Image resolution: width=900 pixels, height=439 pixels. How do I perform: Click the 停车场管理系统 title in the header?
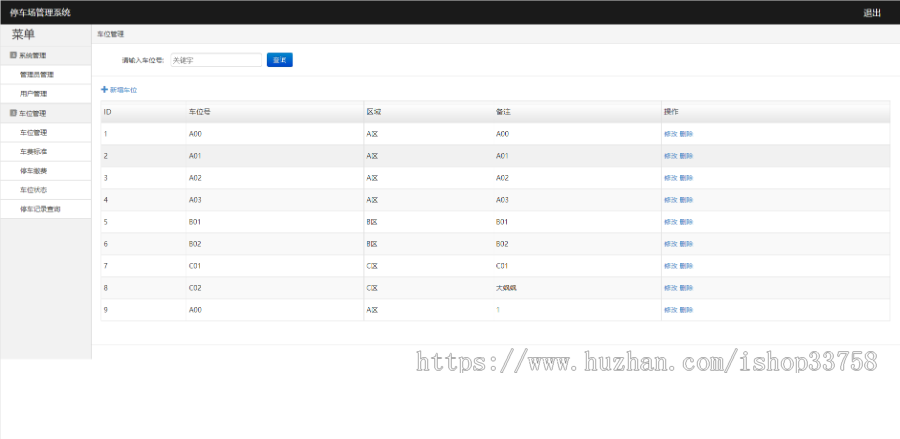(40, 13)
